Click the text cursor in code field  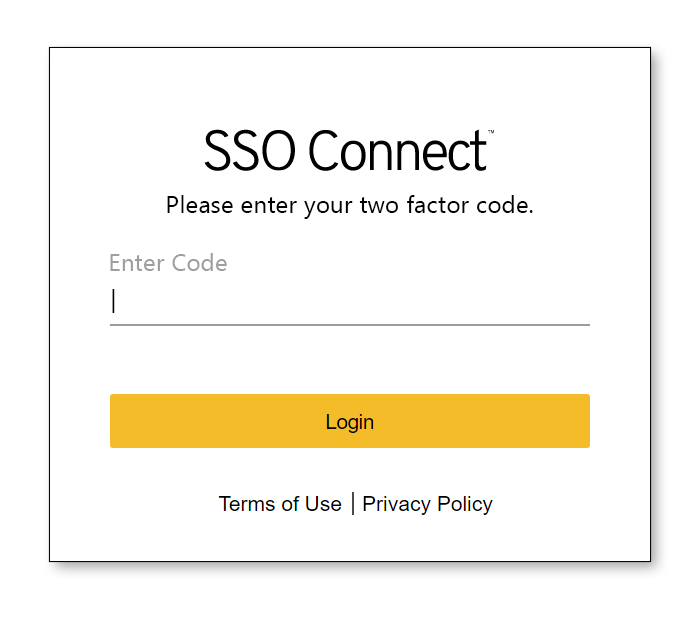click(x=114, y=301)
